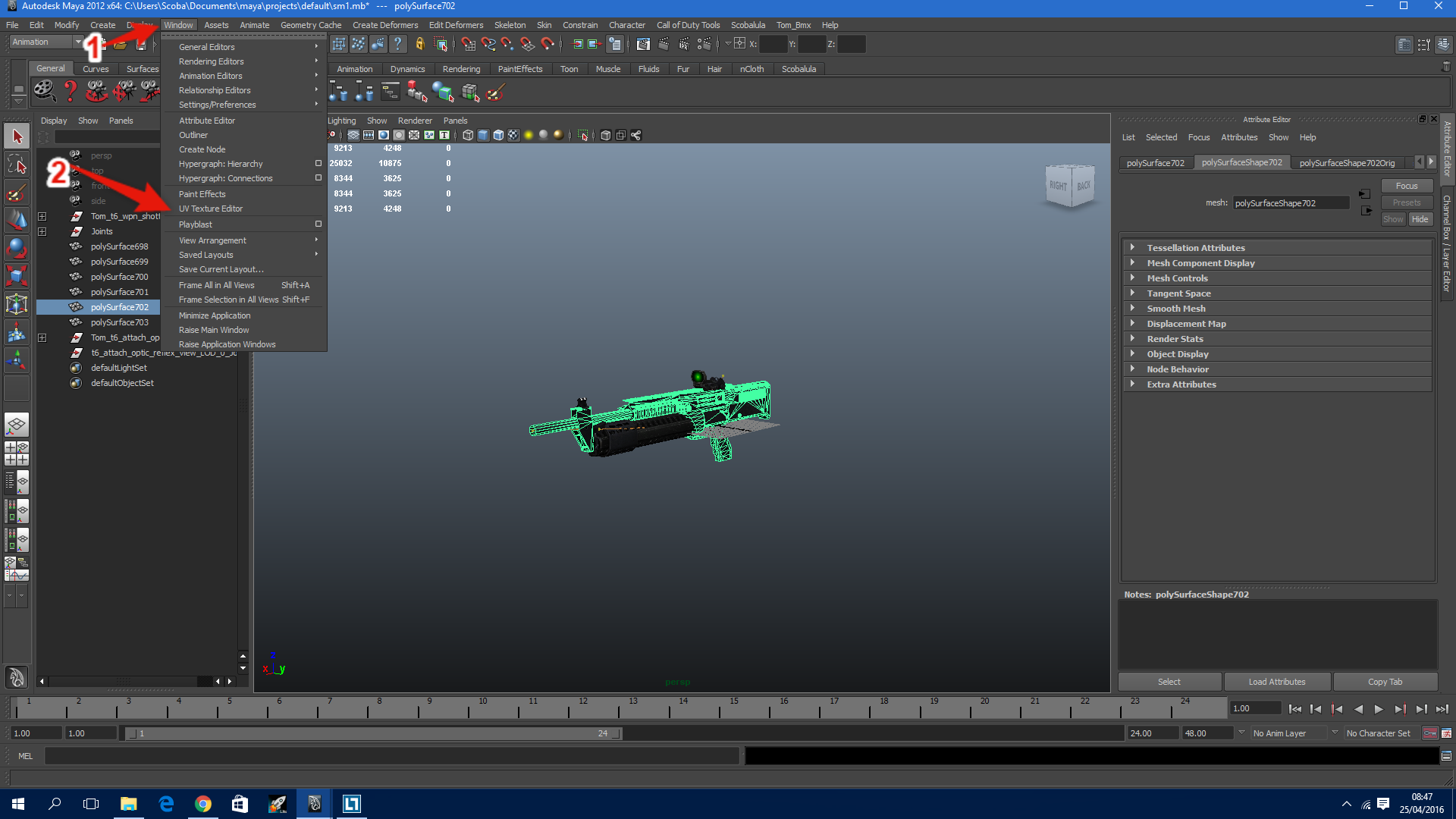Select Outliner in the Window menu
The image size is (1456, 819).
click(x=193, y=135)
